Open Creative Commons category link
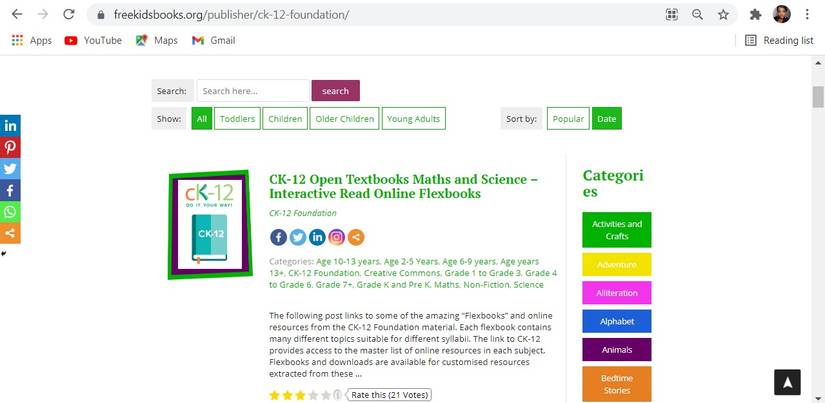This screenshot has width=825, height=403. [403, 273]
